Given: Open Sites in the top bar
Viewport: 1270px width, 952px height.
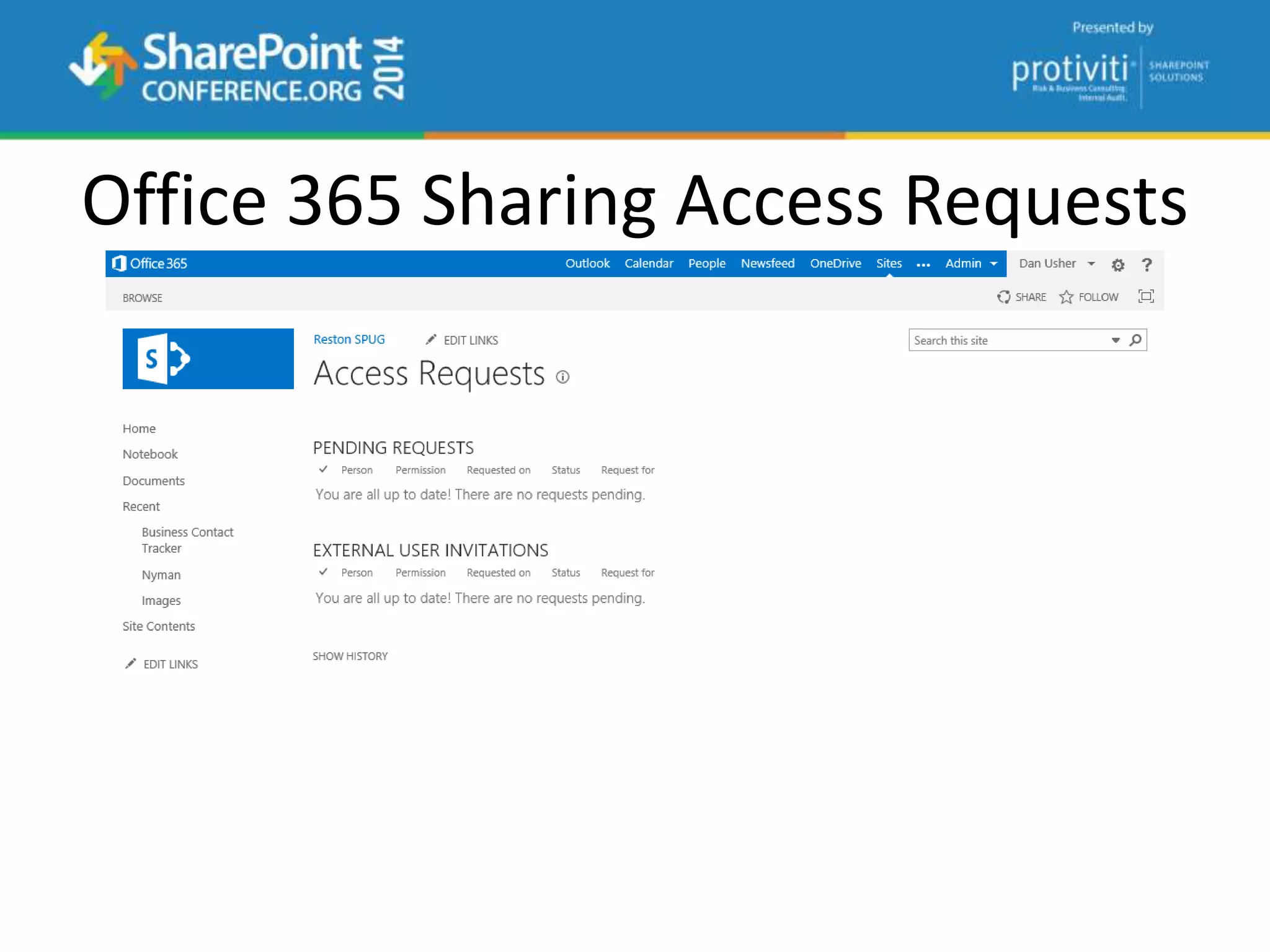Looking at the screenshot, I should [x=889, y=263].
